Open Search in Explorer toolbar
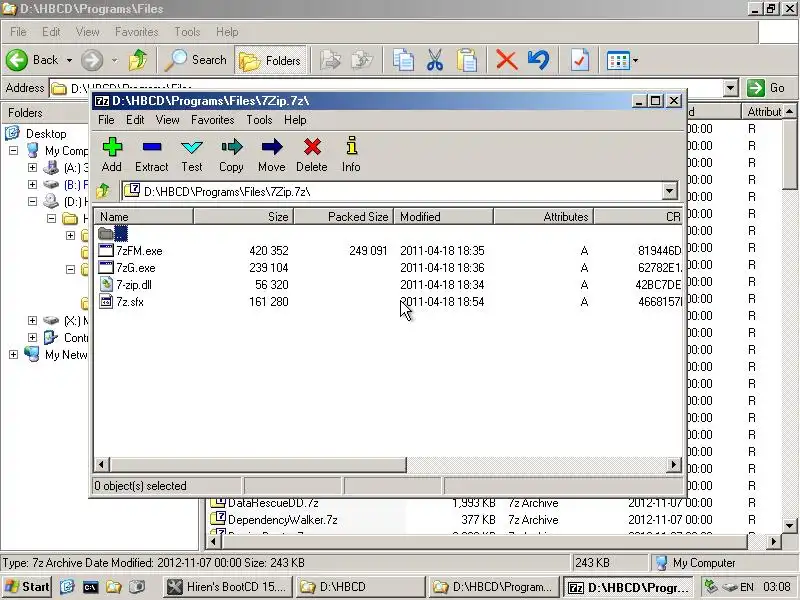Screen dimensions: 800x600 point(196,60)
